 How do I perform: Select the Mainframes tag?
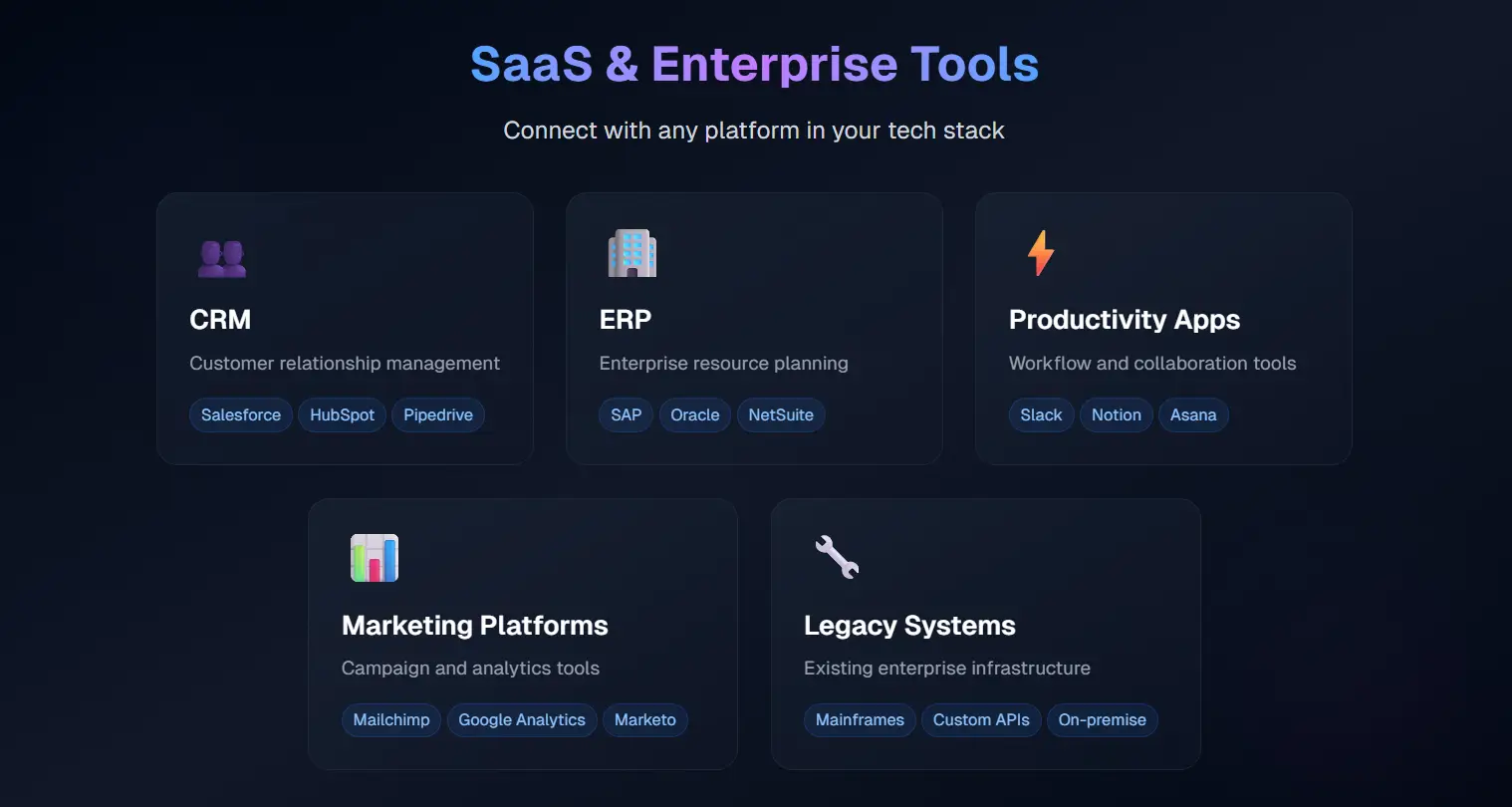pyautogui.click(x=860, y=720)
